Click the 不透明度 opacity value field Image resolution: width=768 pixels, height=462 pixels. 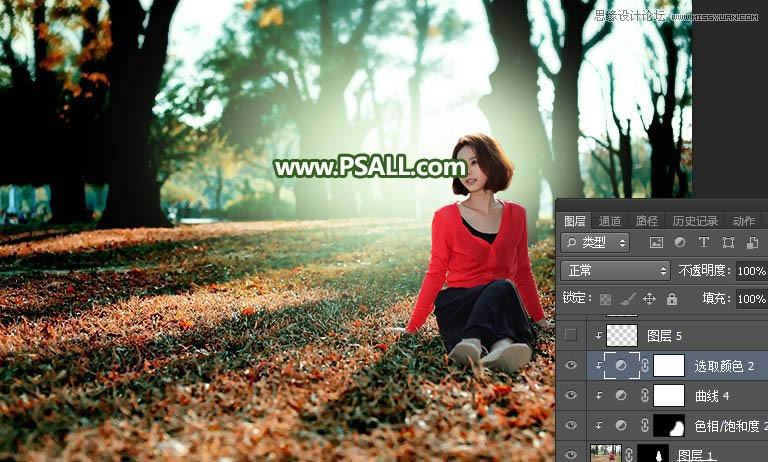tap(750, 271)
